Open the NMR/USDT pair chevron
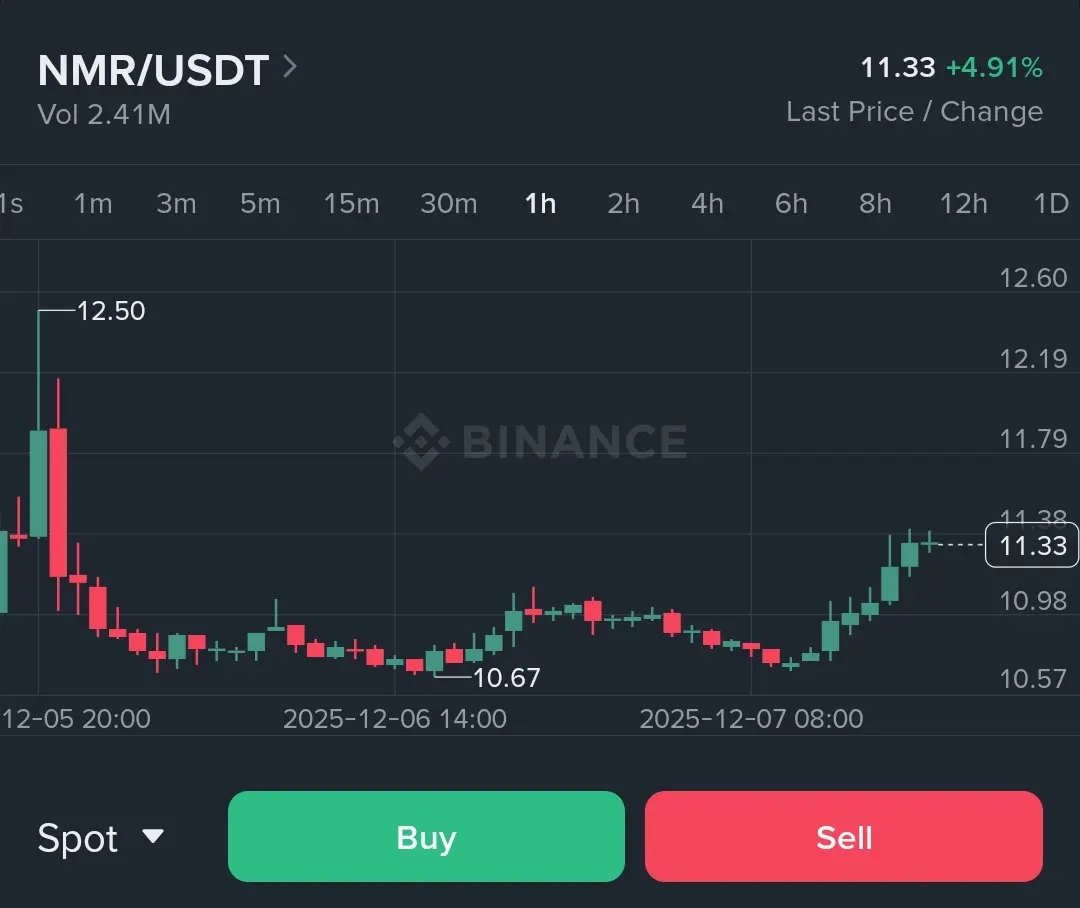 (290, 67)
